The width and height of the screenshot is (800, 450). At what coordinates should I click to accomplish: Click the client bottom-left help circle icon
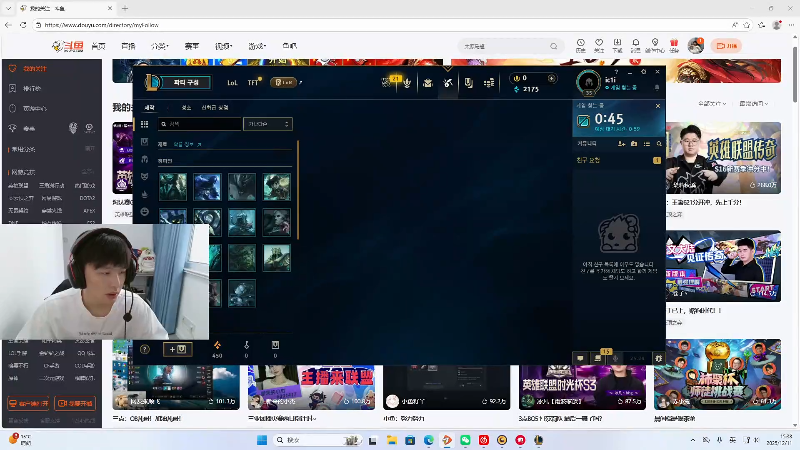coord(145,349)
